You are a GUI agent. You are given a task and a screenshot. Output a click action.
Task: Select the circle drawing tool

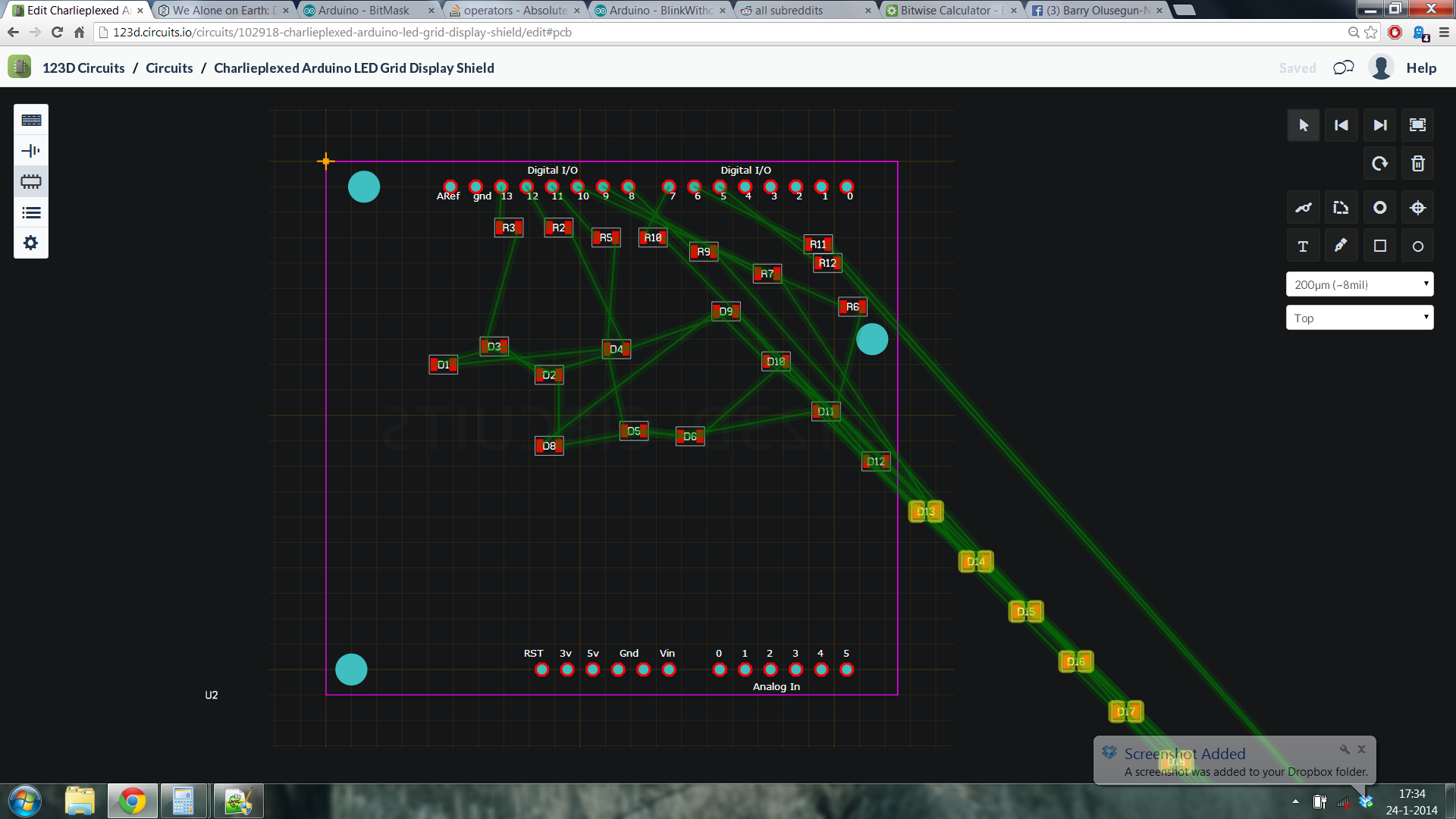point(1417,245)
